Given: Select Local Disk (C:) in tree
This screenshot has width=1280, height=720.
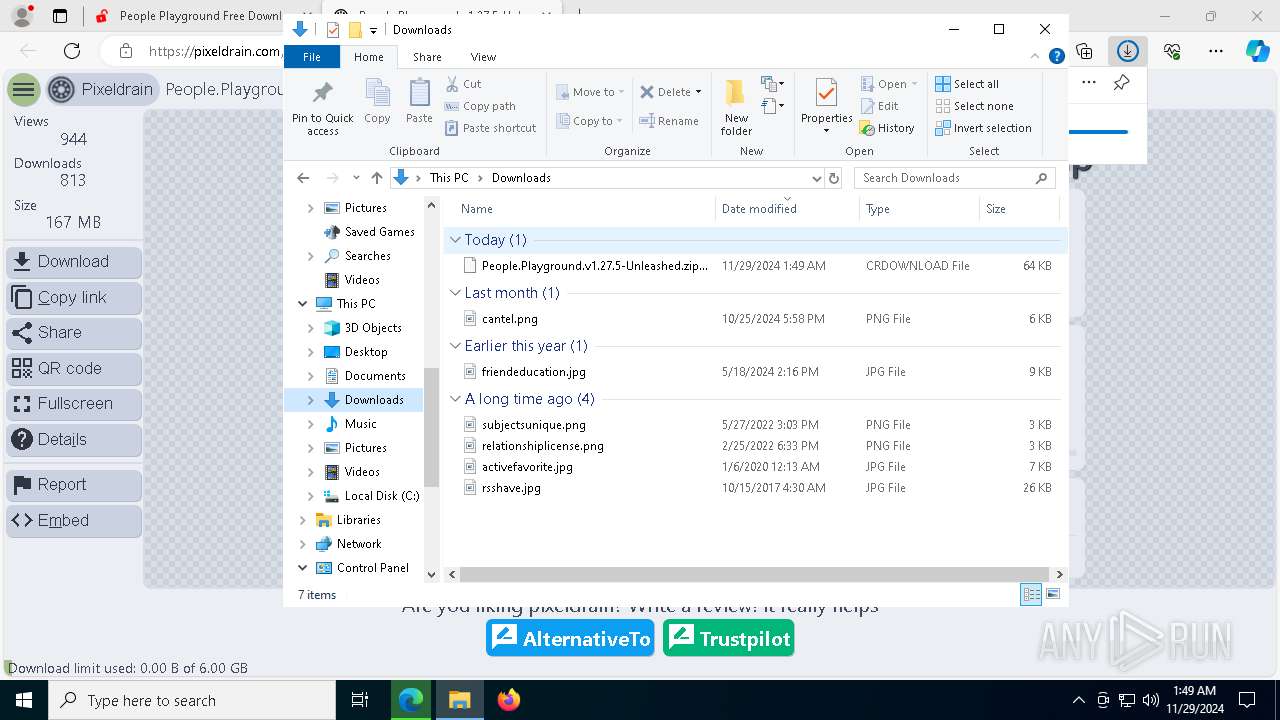Looking at the screenshot, I should click(x=382, y=496).
